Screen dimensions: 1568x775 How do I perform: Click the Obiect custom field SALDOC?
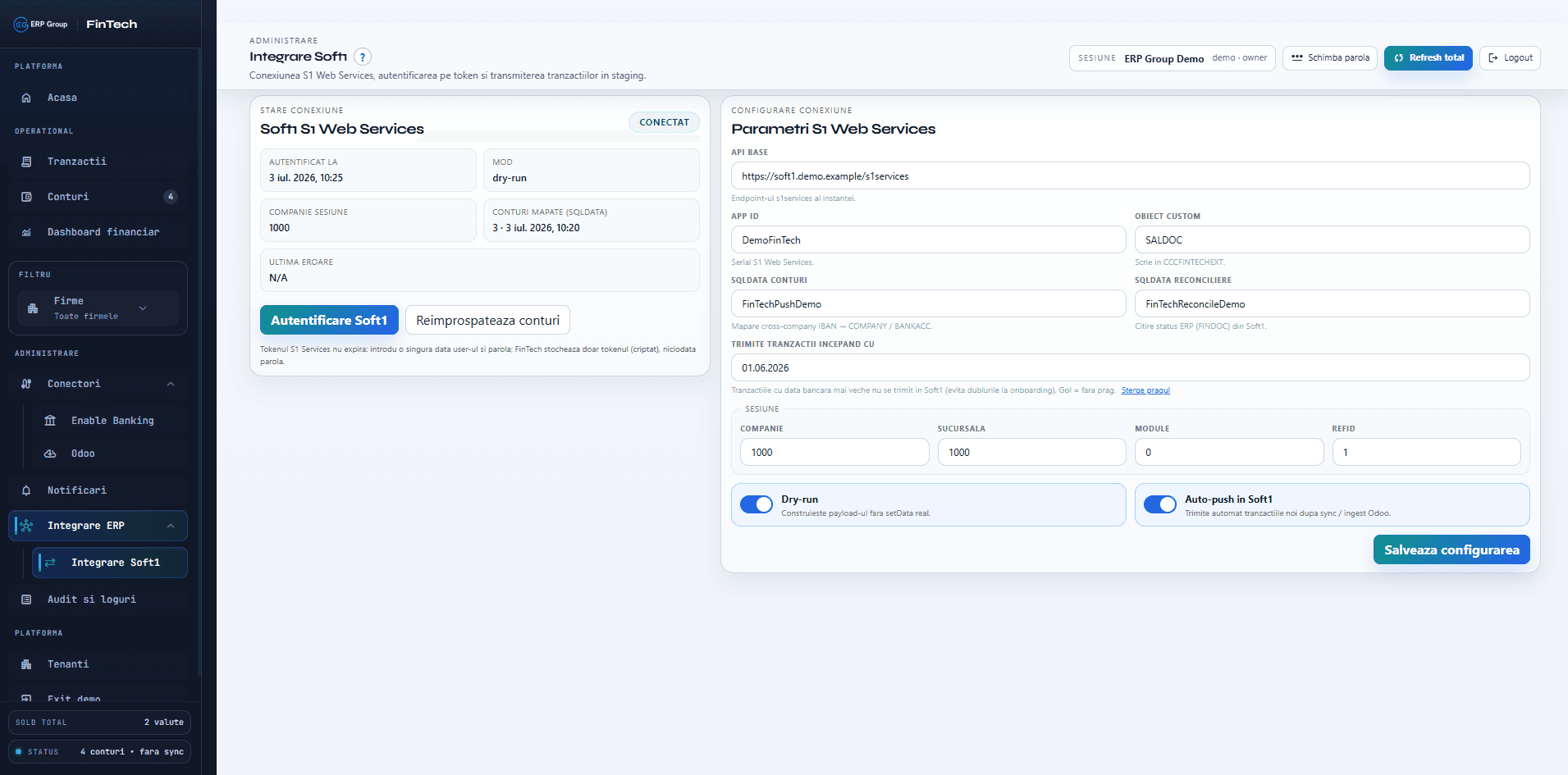tap(1332, 239)
